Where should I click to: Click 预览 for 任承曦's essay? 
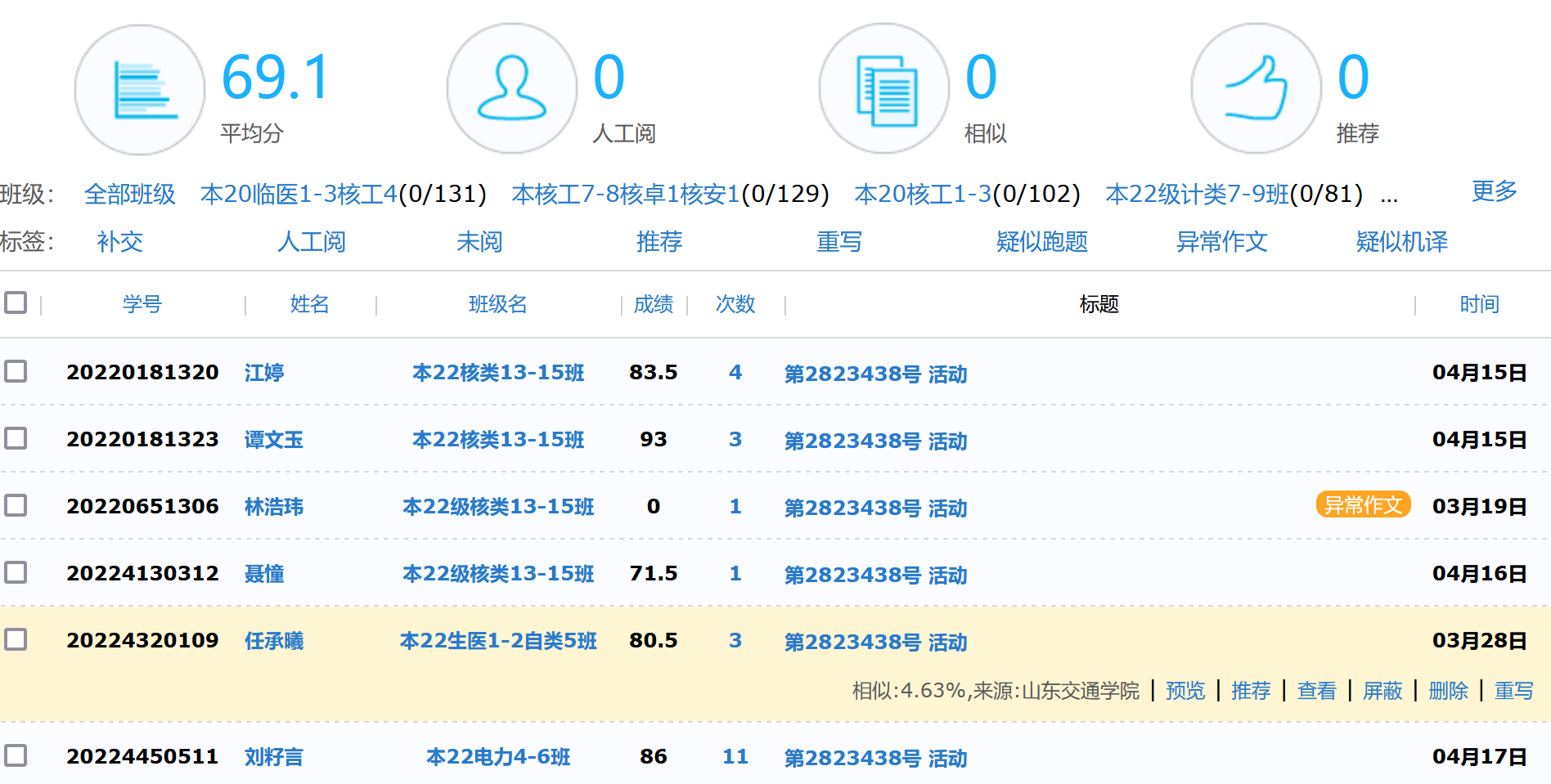1185,691
